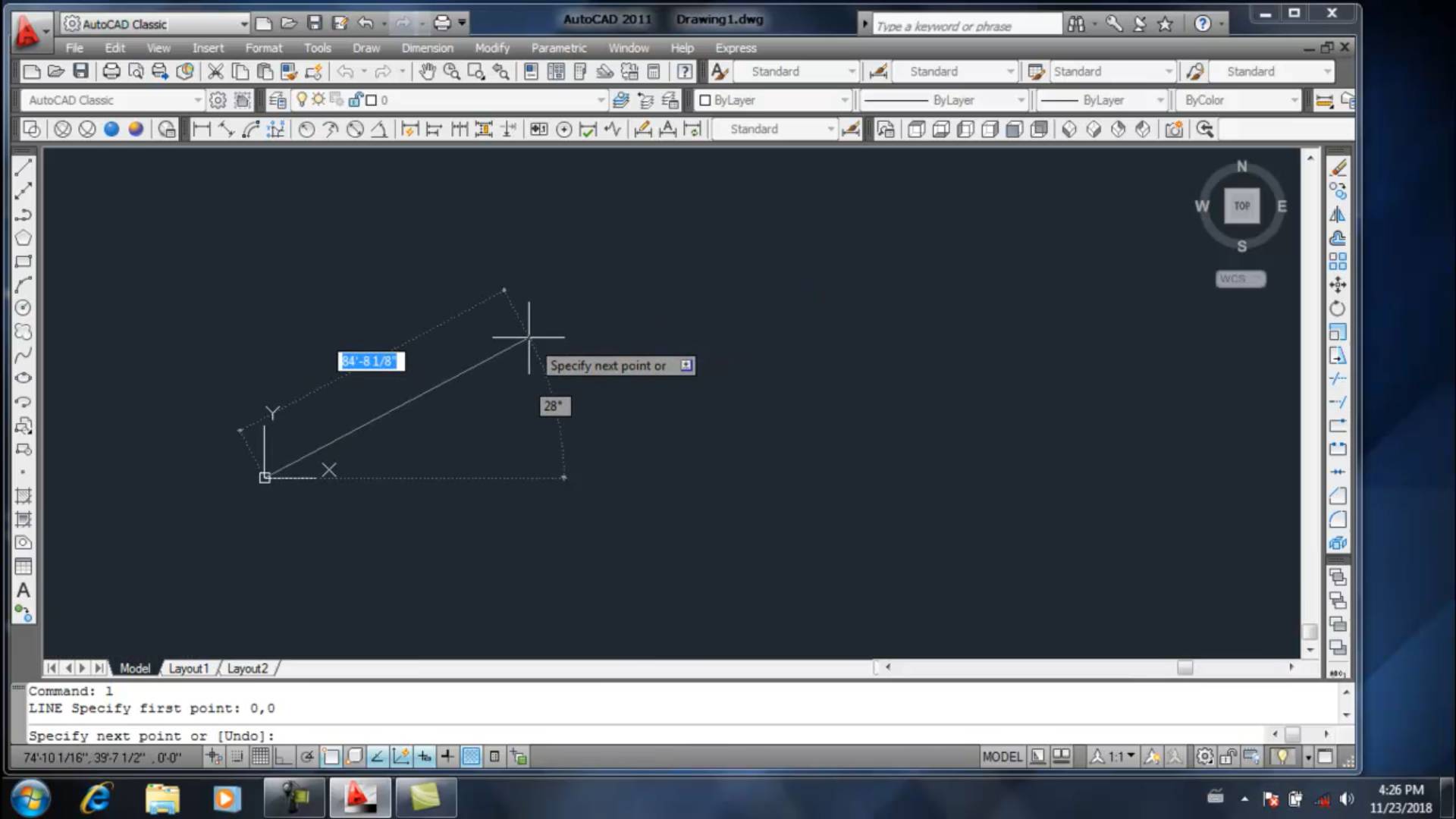Select the Mirror modify tool

[x=1338, y=215]
